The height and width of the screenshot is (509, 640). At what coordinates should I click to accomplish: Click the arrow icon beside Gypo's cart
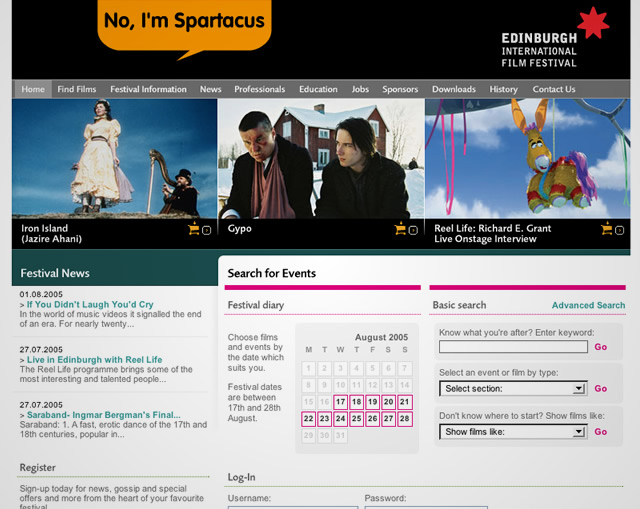(413, 231)
